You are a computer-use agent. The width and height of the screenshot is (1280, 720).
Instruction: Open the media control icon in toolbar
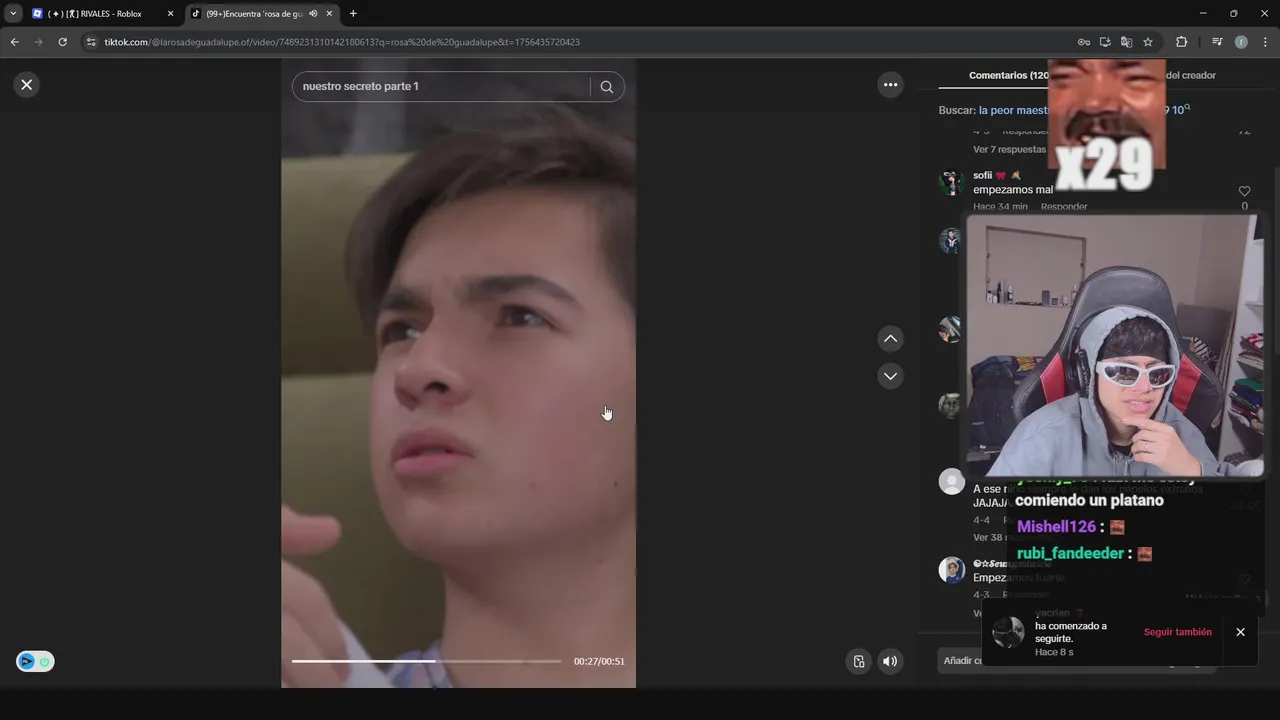1217,42
